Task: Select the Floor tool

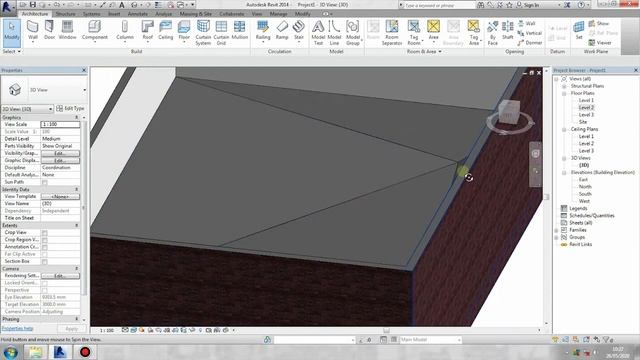Action: [184, 31]
